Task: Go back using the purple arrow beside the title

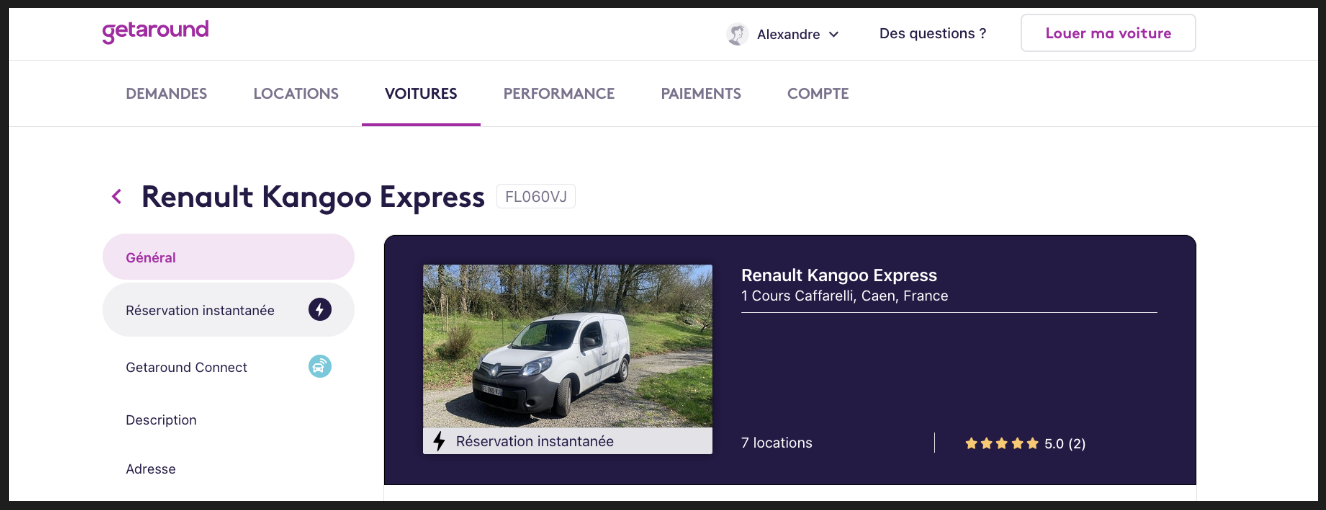Action: click(117, 196)
